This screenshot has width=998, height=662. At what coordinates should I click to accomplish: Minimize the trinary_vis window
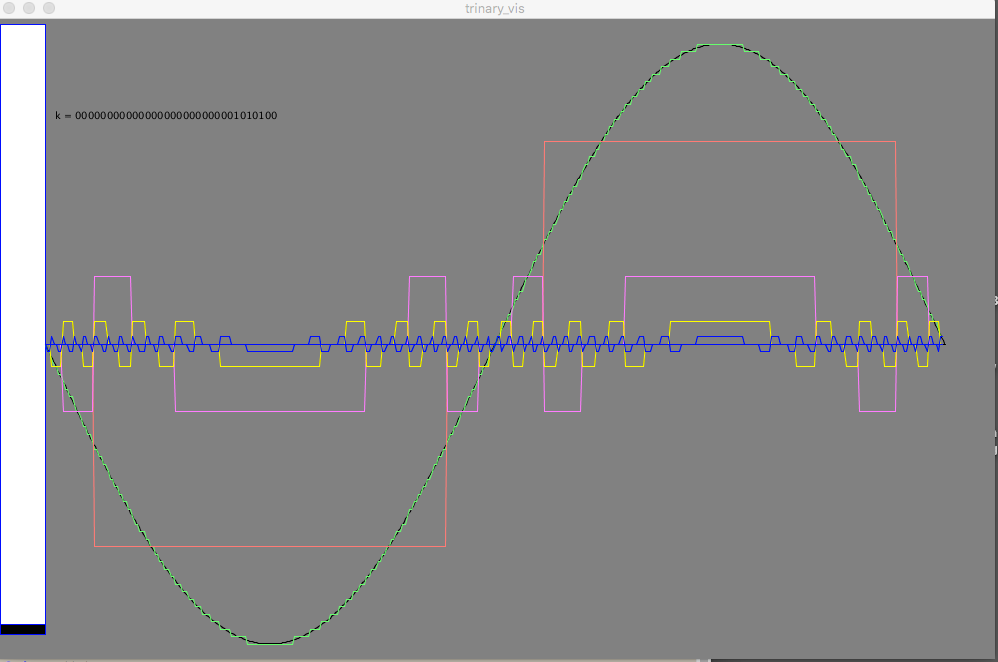[29, 8]
